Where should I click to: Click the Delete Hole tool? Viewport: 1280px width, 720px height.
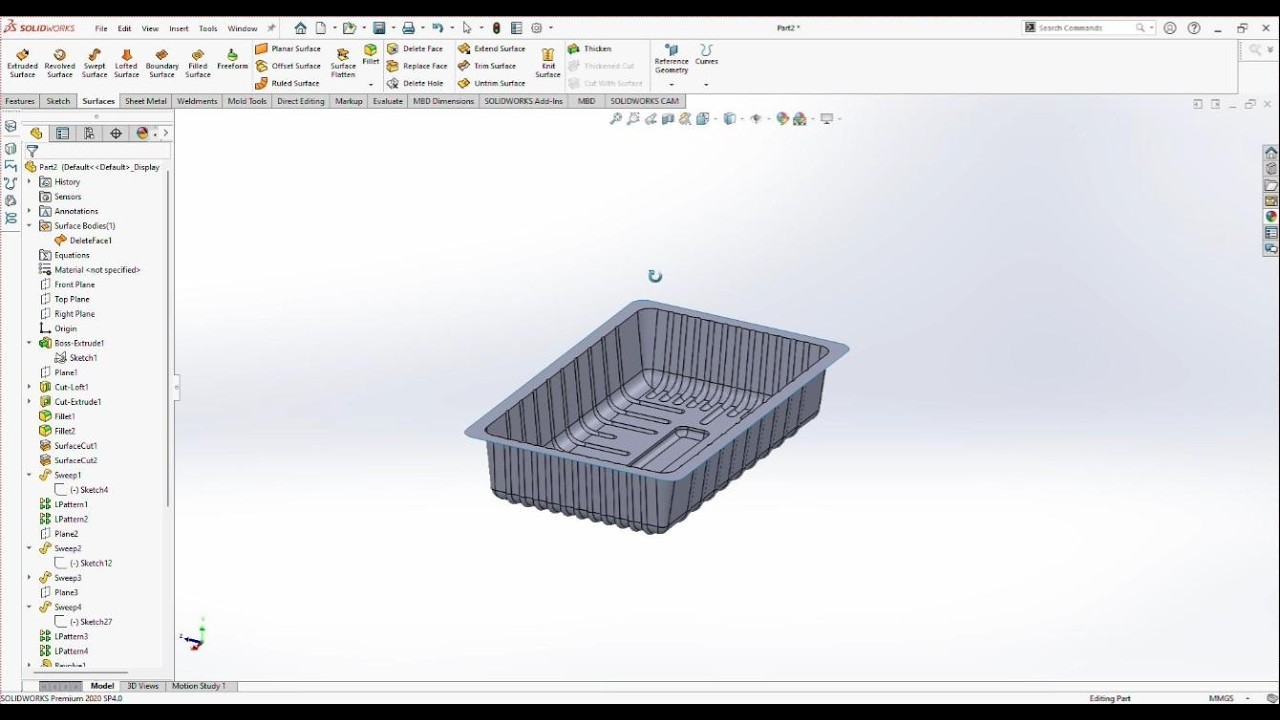(x=415, y=83)
